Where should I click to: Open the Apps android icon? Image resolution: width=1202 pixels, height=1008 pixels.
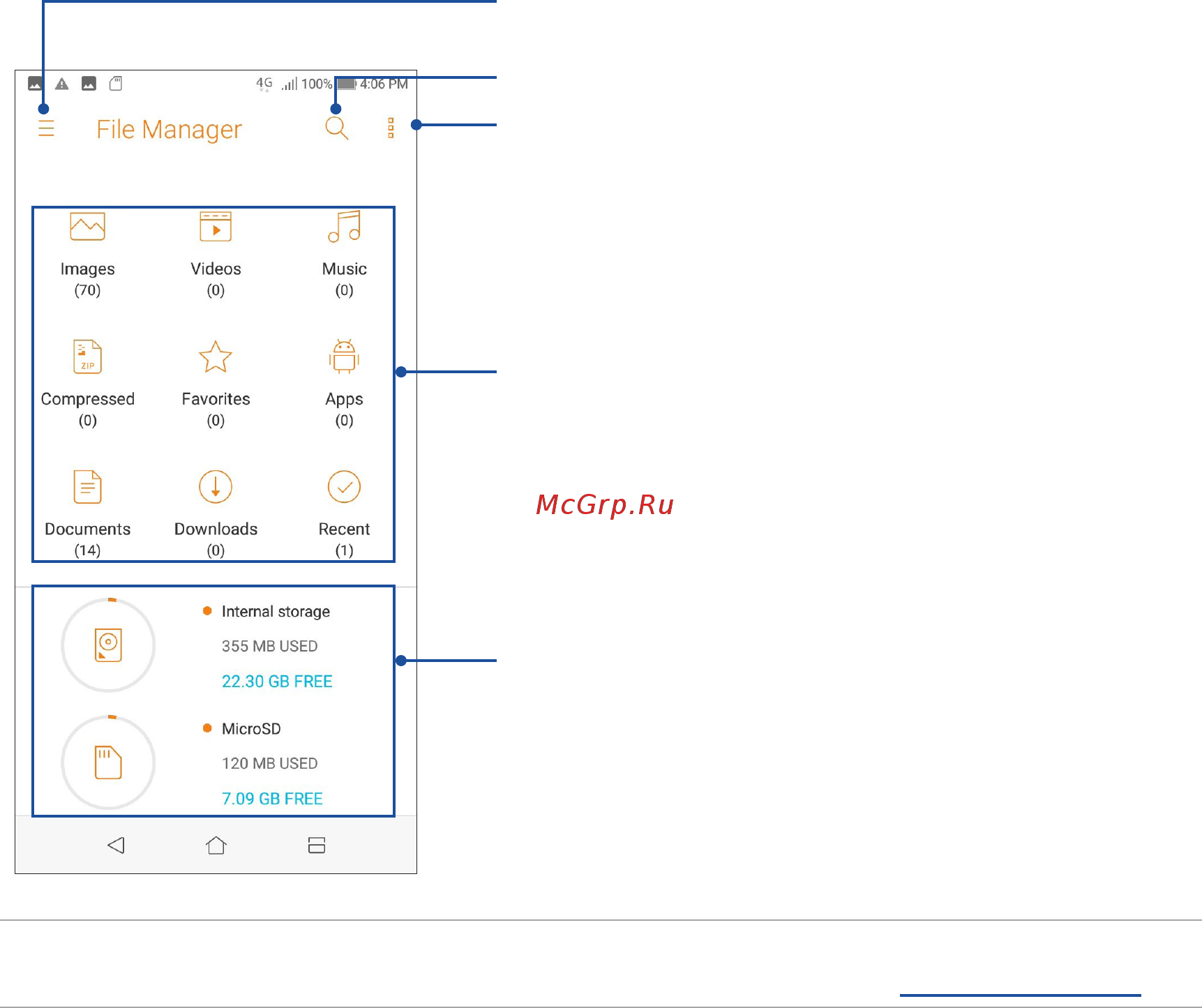pos(344,356)
